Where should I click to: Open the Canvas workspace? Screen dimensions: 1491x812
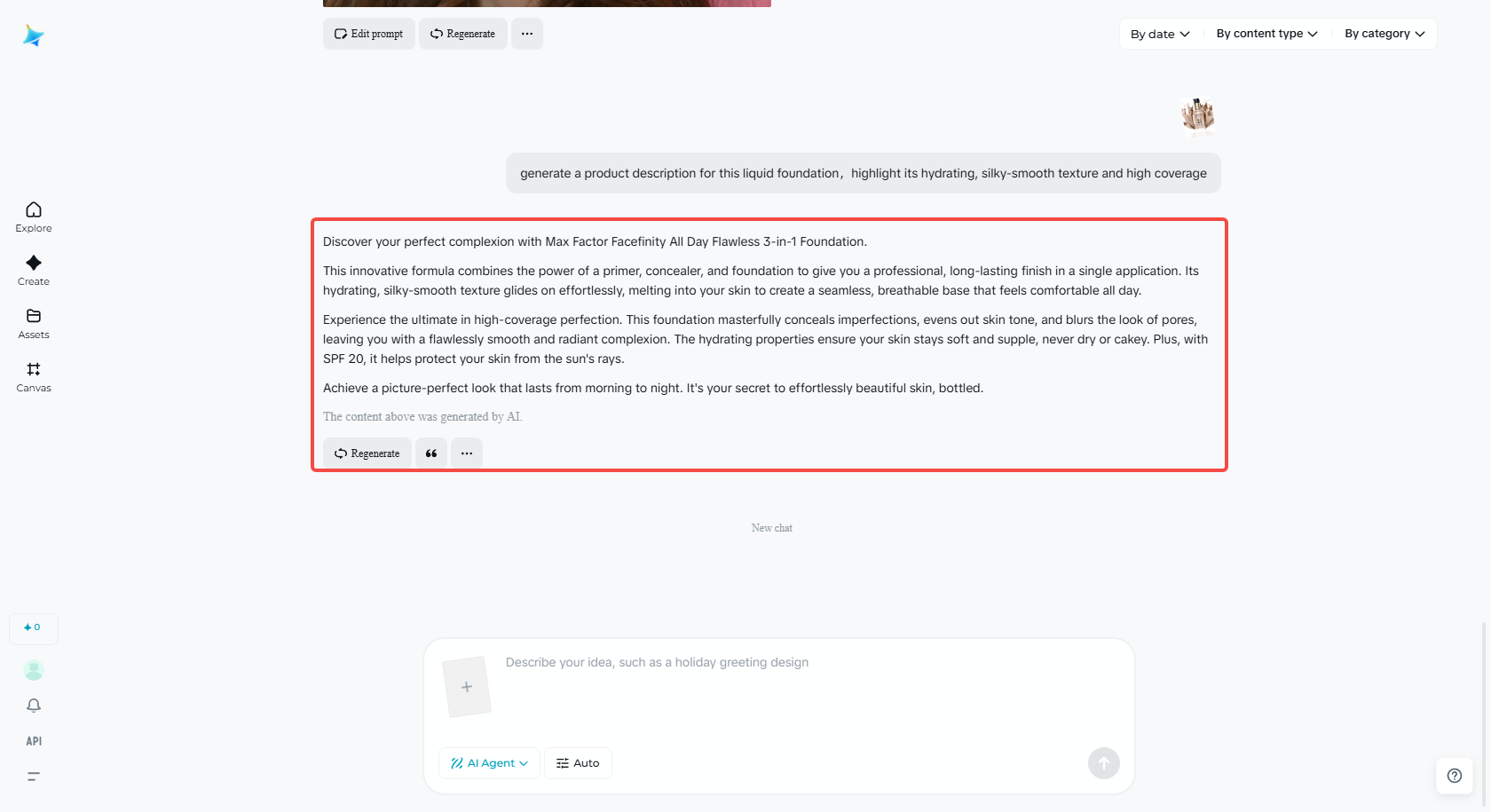[34, 376]
